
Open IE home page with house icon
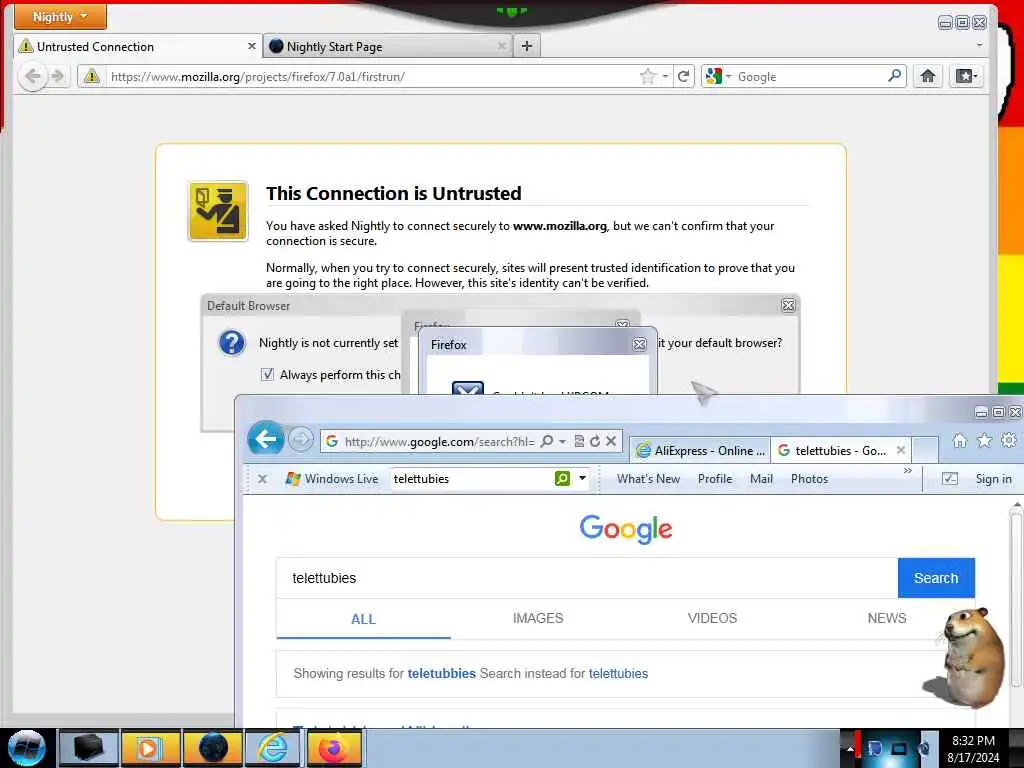[959, 441]
